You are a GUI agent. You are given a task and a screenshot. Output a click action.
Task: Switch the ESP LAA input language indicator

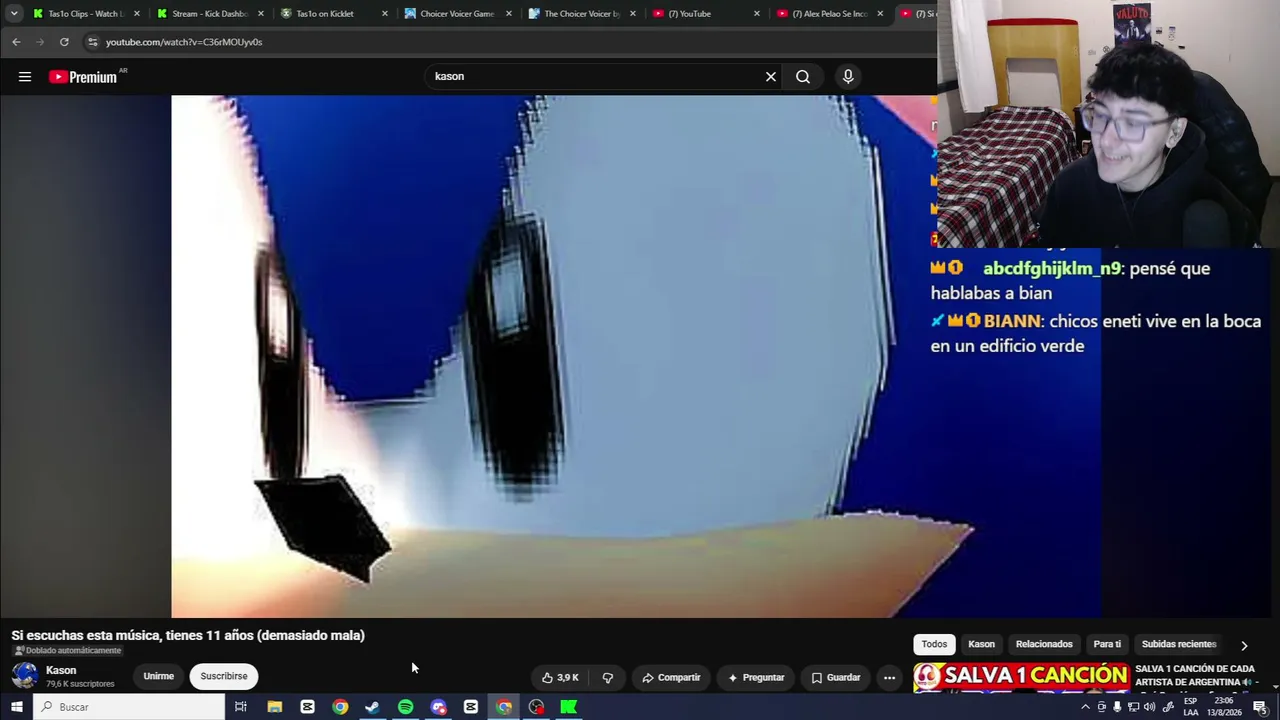(1191, 707)
